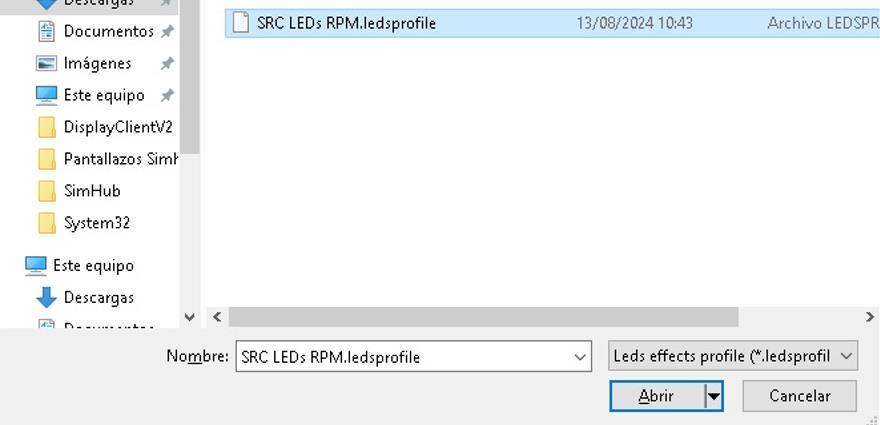
Task: Click the horizontal scrollbar right arrow
Action: click(x=869, y=317)
